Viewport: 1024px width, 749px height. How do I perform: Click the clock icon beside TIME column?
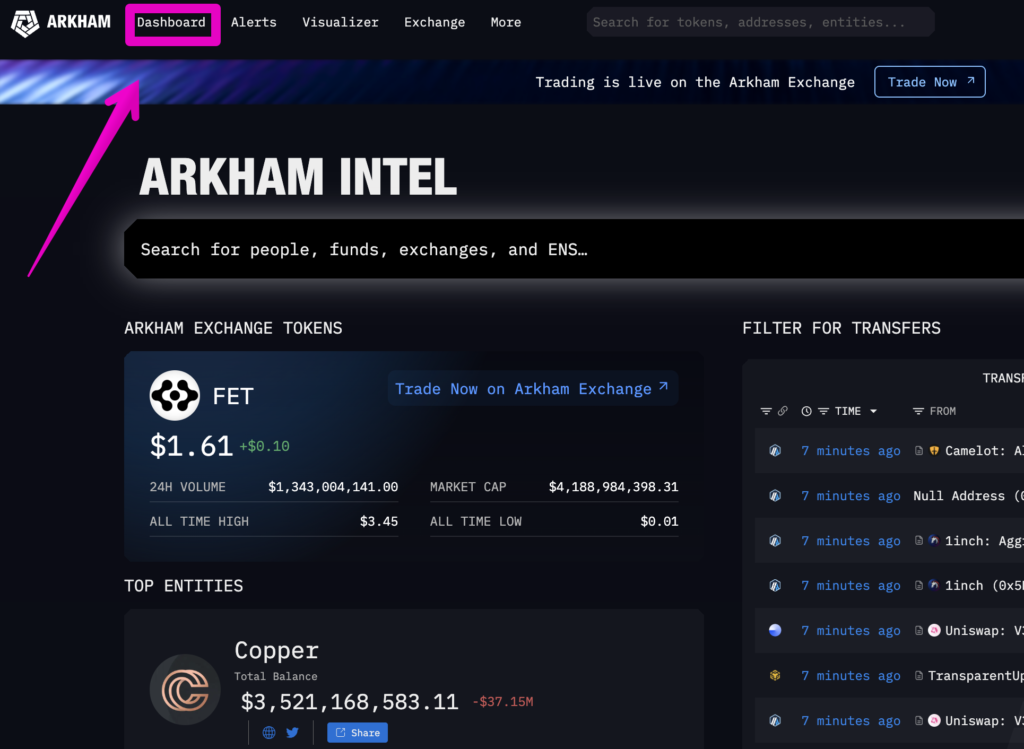[806, 411]
